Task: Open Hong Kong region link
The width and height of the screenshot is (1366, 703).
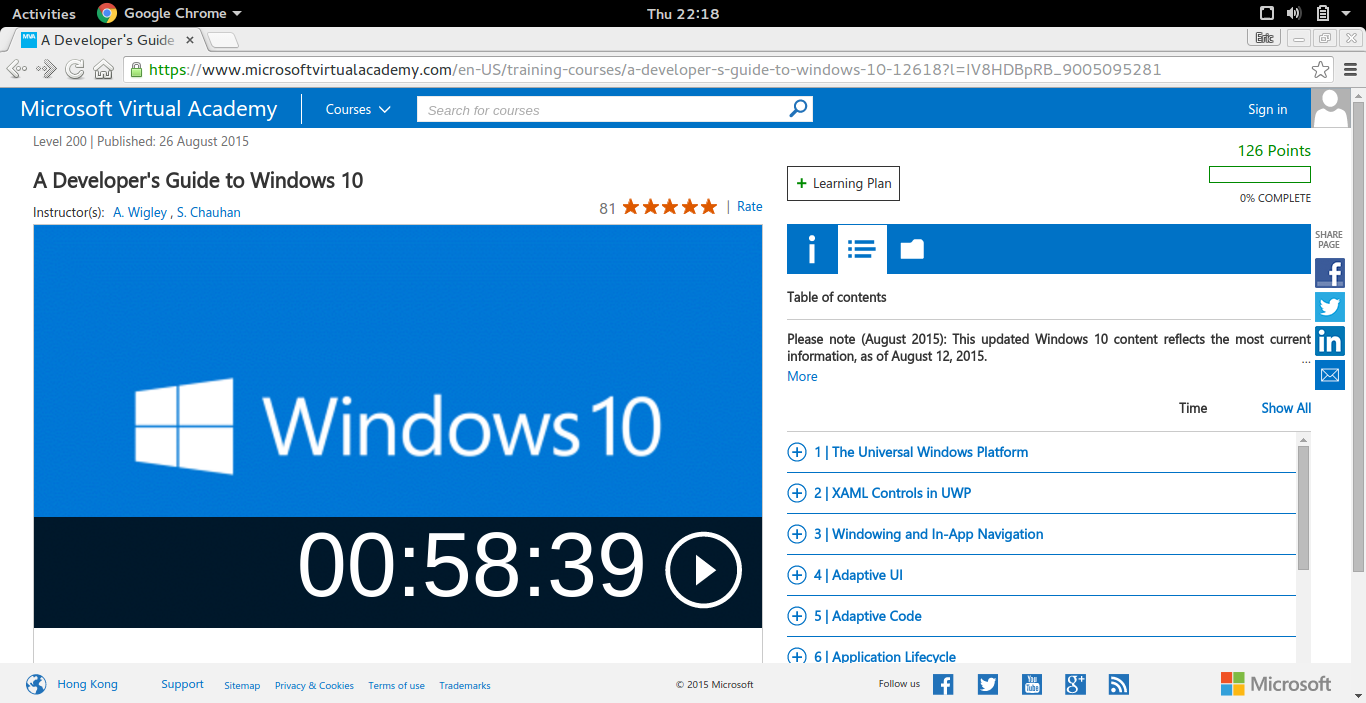Action: coord(87,684)
